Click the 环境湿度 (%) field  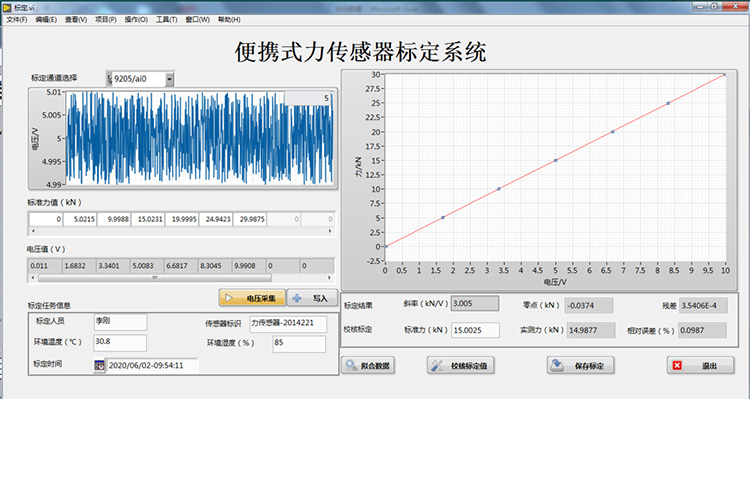point(298,343)
